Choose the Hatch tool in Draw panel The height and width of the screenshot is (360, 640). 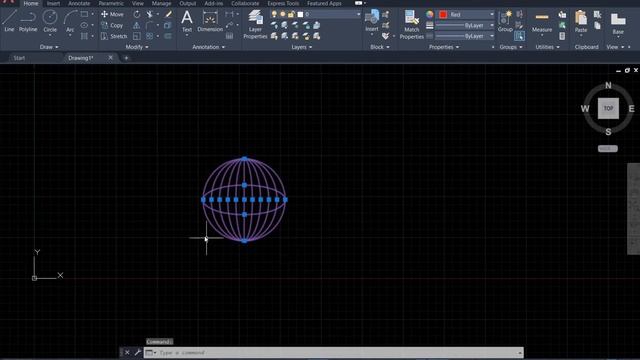84,36
